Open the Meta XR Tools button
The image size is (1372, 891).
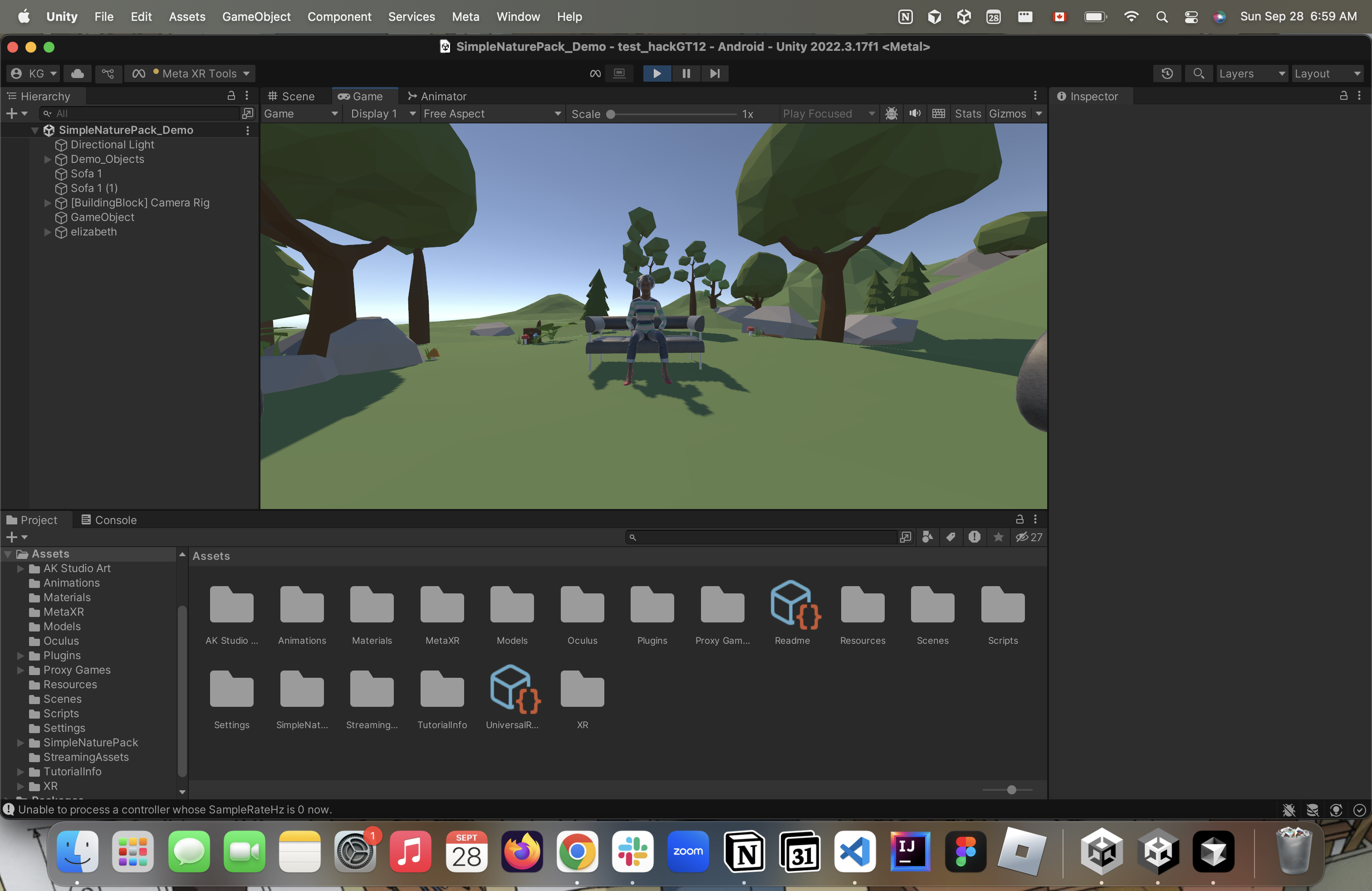[x=191, y=73]
